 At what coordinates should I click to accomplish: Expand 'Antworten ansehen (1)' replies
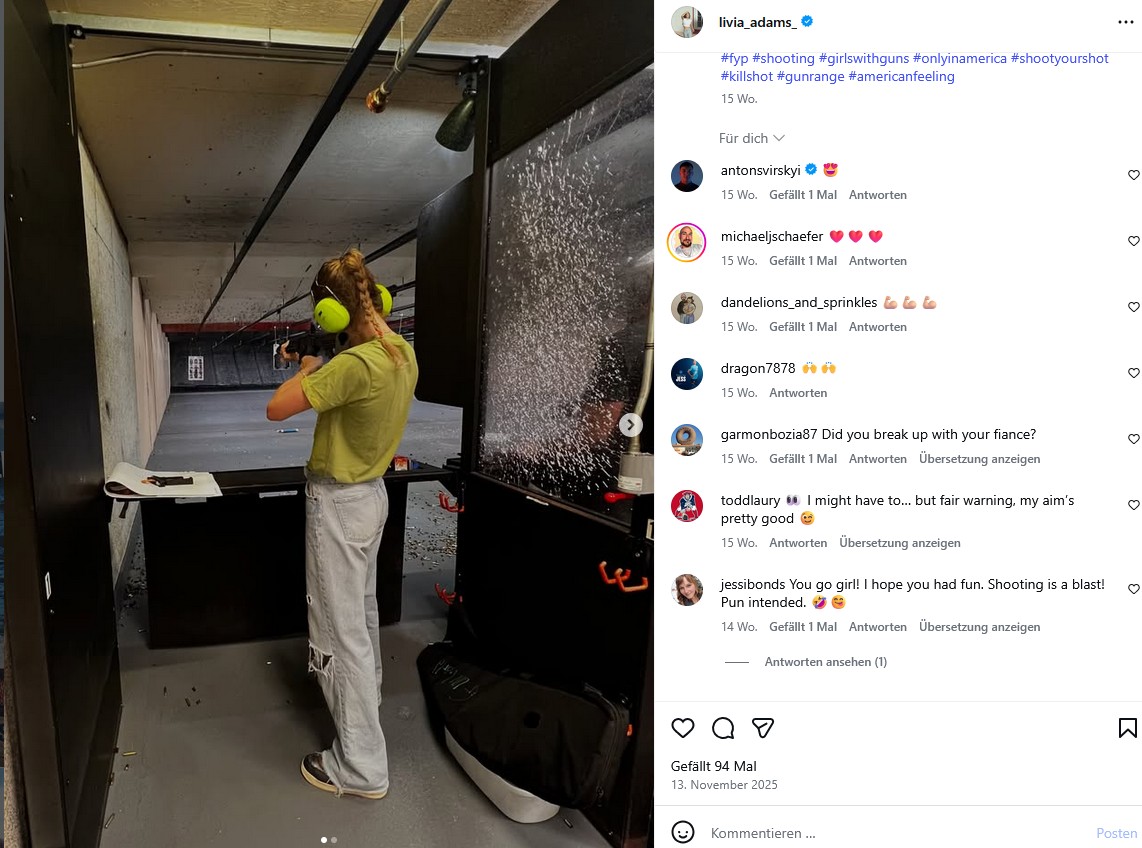[825, 661]
